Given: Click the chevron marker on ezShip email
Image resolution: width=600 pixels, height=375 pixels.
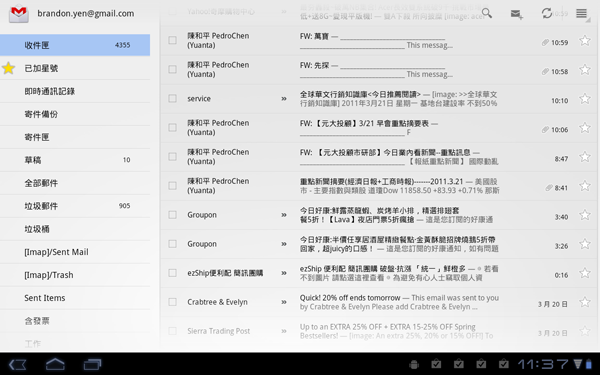Looking at the screenshot, I should click(x=284, y=273).
